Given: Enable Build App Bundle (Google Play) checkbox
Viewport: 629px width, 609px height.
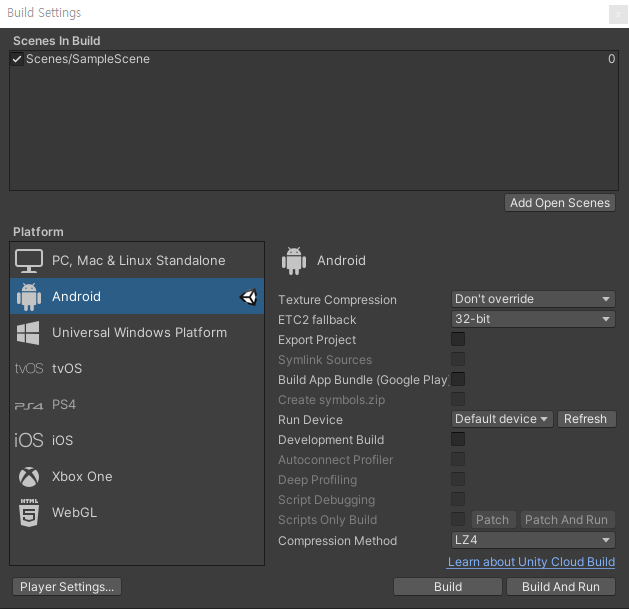Looking at the screenshot, I should tap(458, 379).
